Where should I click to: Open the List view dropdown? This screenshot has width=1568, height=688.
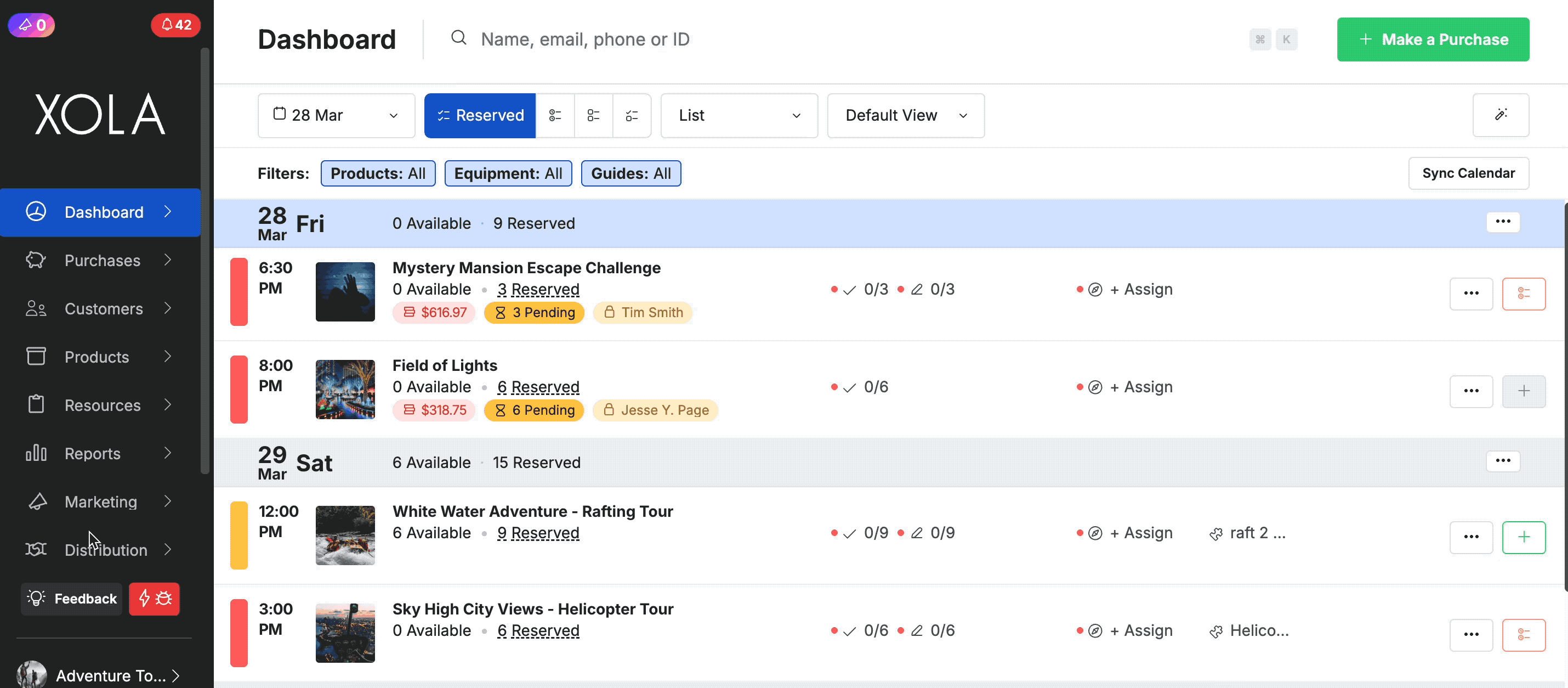pos(739,115)
